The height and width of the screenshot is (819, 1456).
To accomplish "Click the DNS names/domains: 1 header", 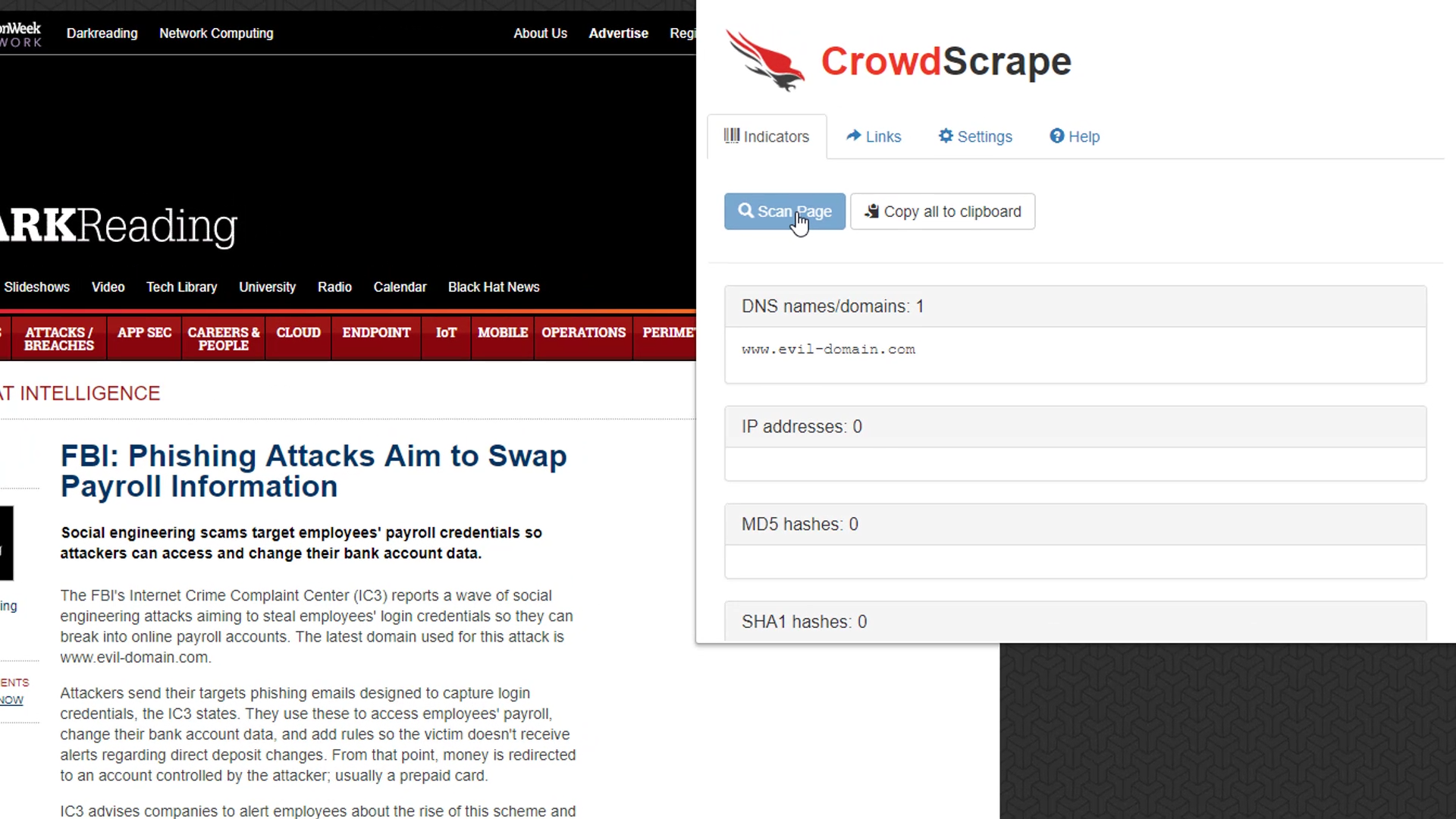I will (1075, 306).
